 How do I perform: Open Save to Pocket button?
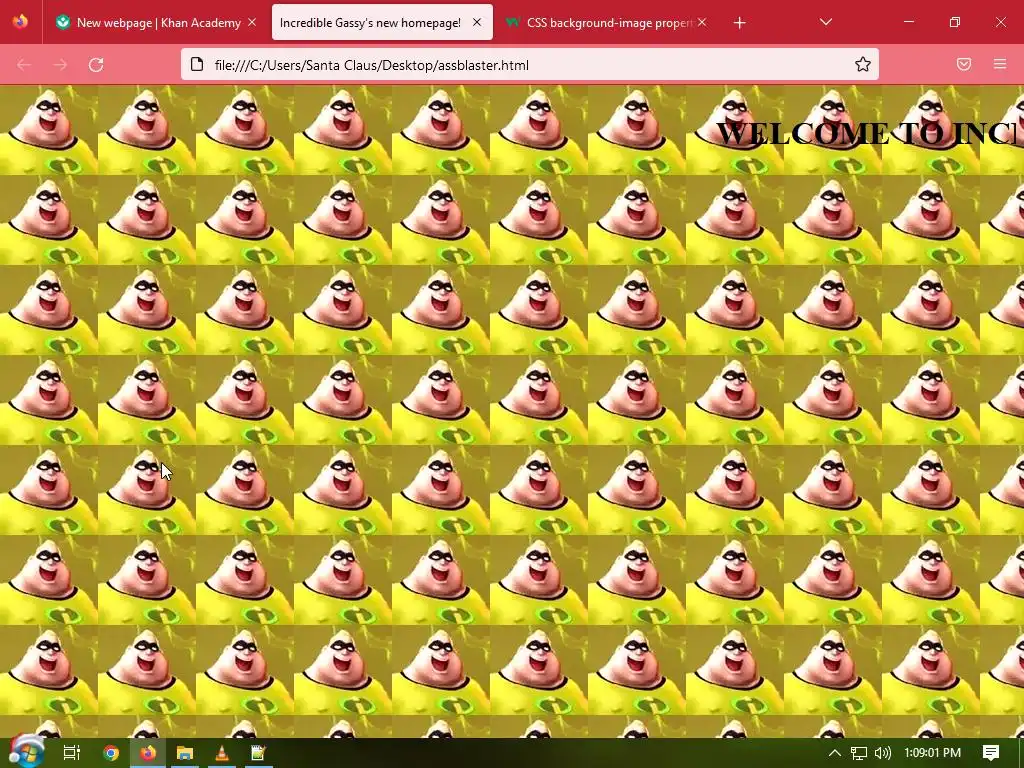click(x=964, y=64)
